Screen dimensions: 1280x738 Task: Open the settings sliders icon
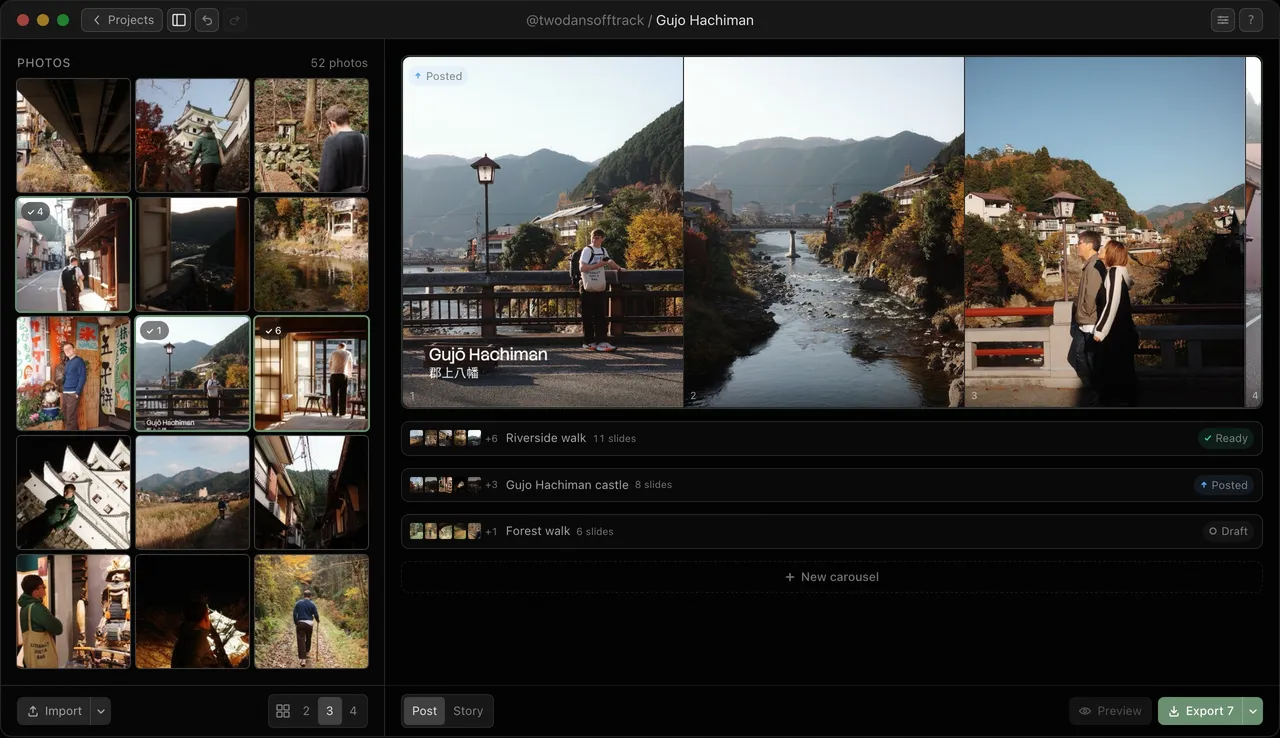pyautogui.click(x=1222, y=20)
